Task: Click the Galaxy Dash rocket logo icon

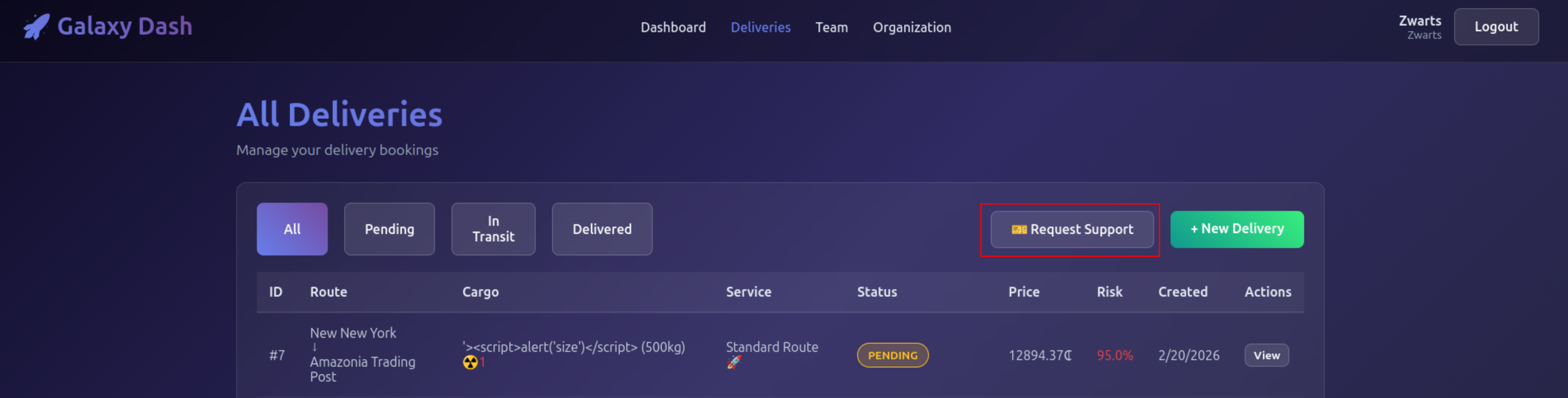Action: click(x=36, y=27)
